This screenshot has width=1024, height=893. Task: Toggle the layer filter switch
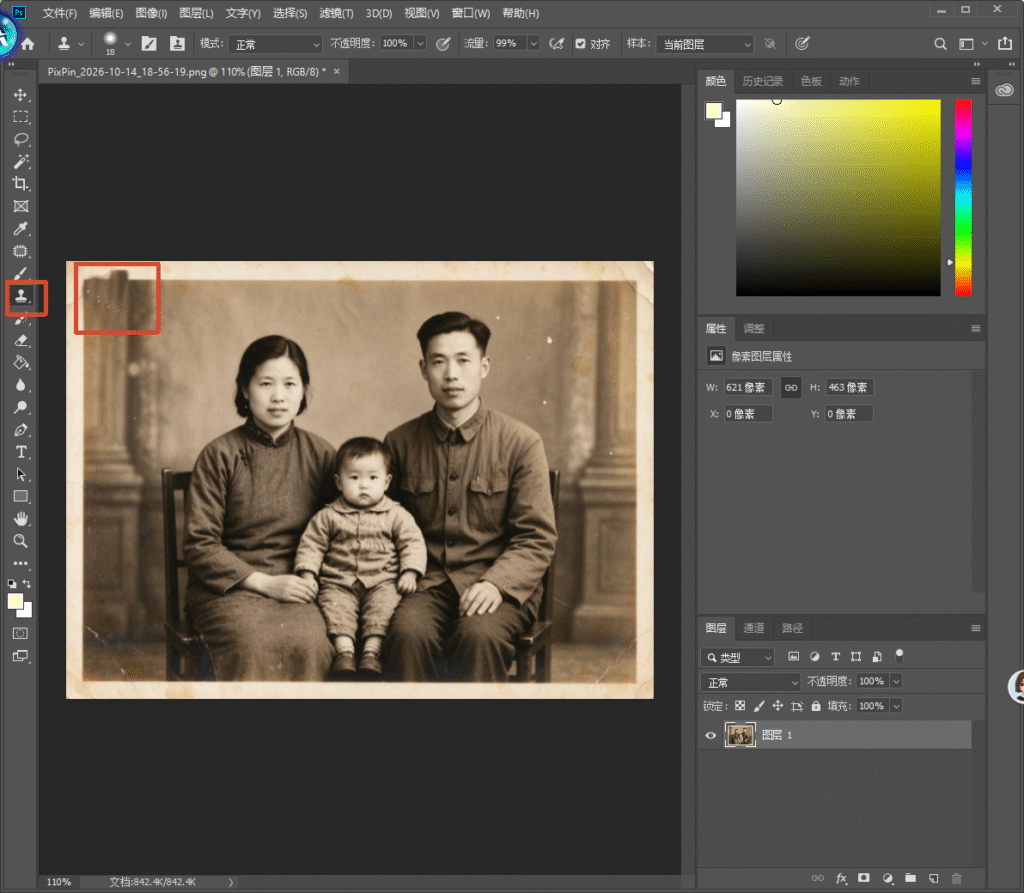[899, 656]
